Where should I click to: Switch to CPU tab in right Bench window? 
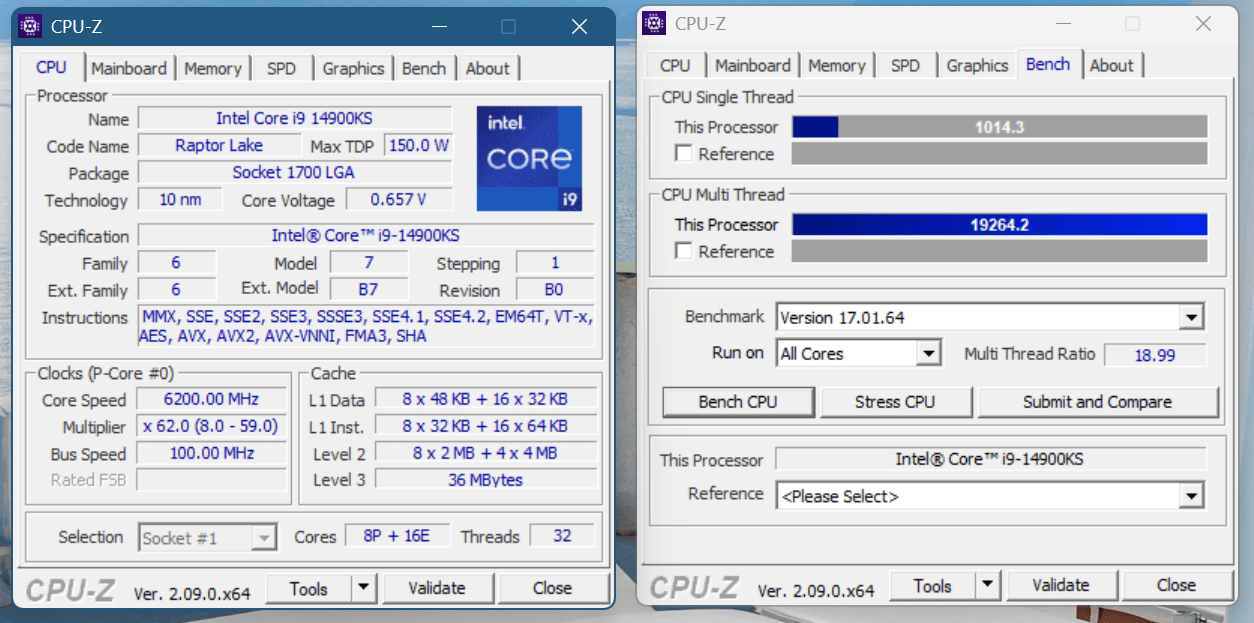pyautogui.click(x=675, y=65)
